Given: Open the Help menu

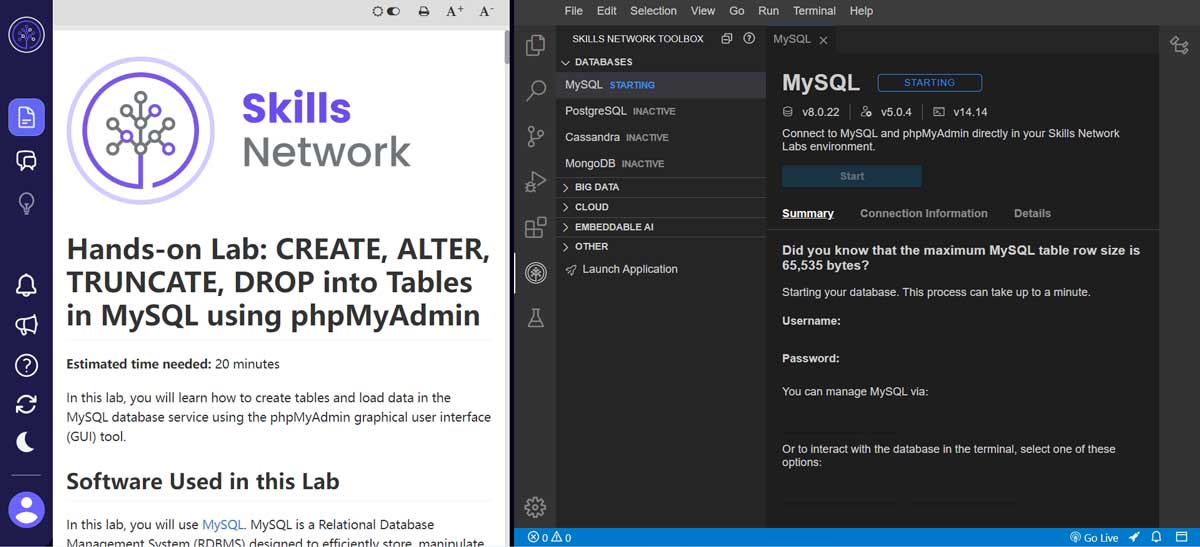Looking at the screenshot, I should point(861,11).
